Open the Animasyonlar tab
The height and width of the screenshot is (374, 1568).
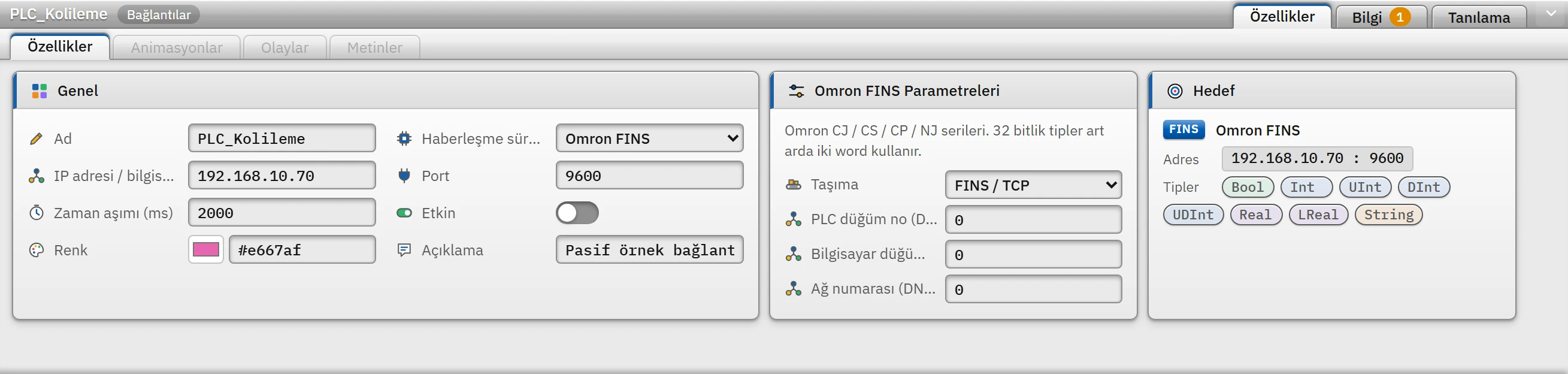(x=177, y=47)
